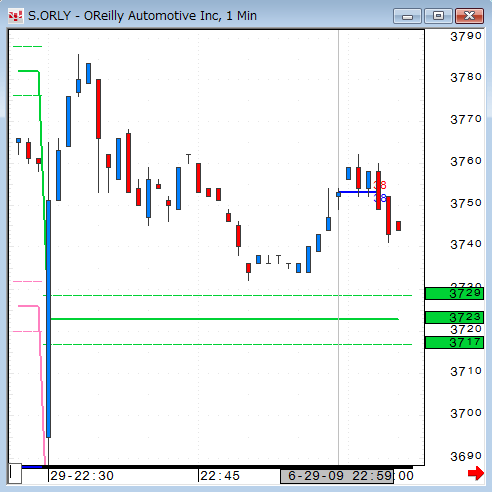Select the dashed green 3729 level line
The image size is (492, 492).
coord(228,295)
